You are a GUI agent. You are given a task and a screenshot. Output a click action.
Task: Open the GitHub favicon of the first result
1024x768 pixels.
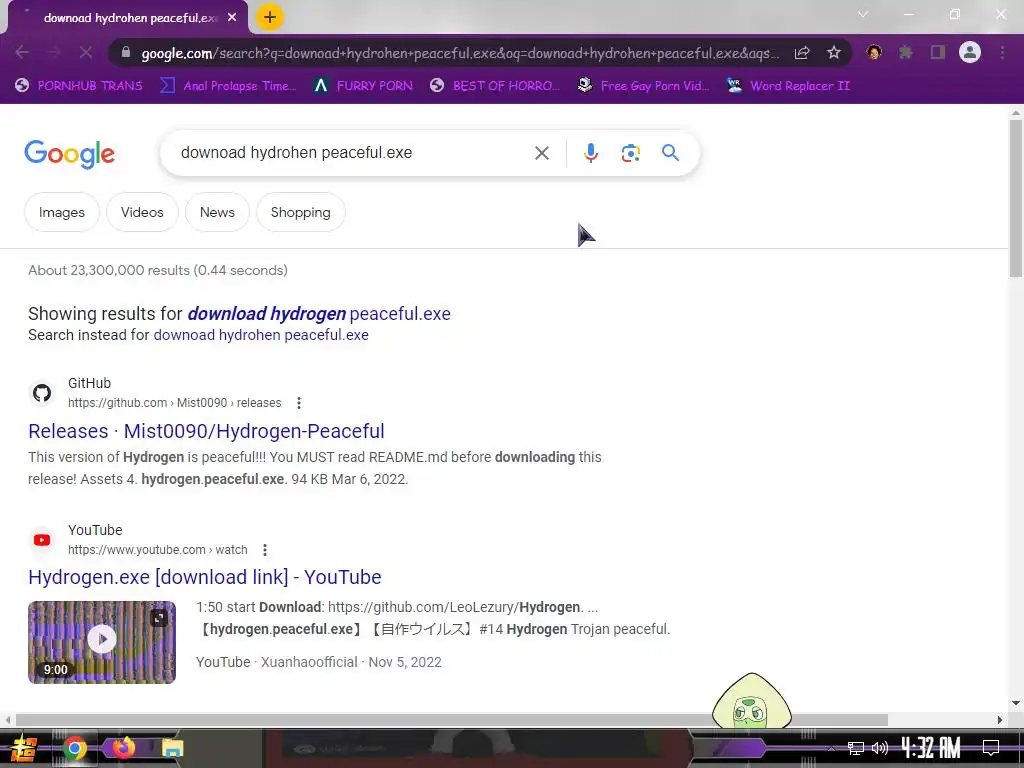click(x=42, y=393)
